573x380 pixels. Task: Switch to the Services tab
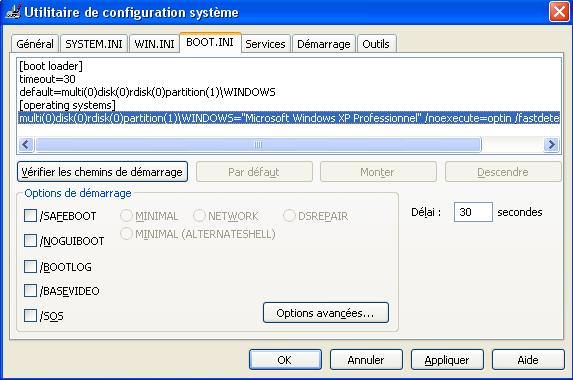click(x=265, y=44)
